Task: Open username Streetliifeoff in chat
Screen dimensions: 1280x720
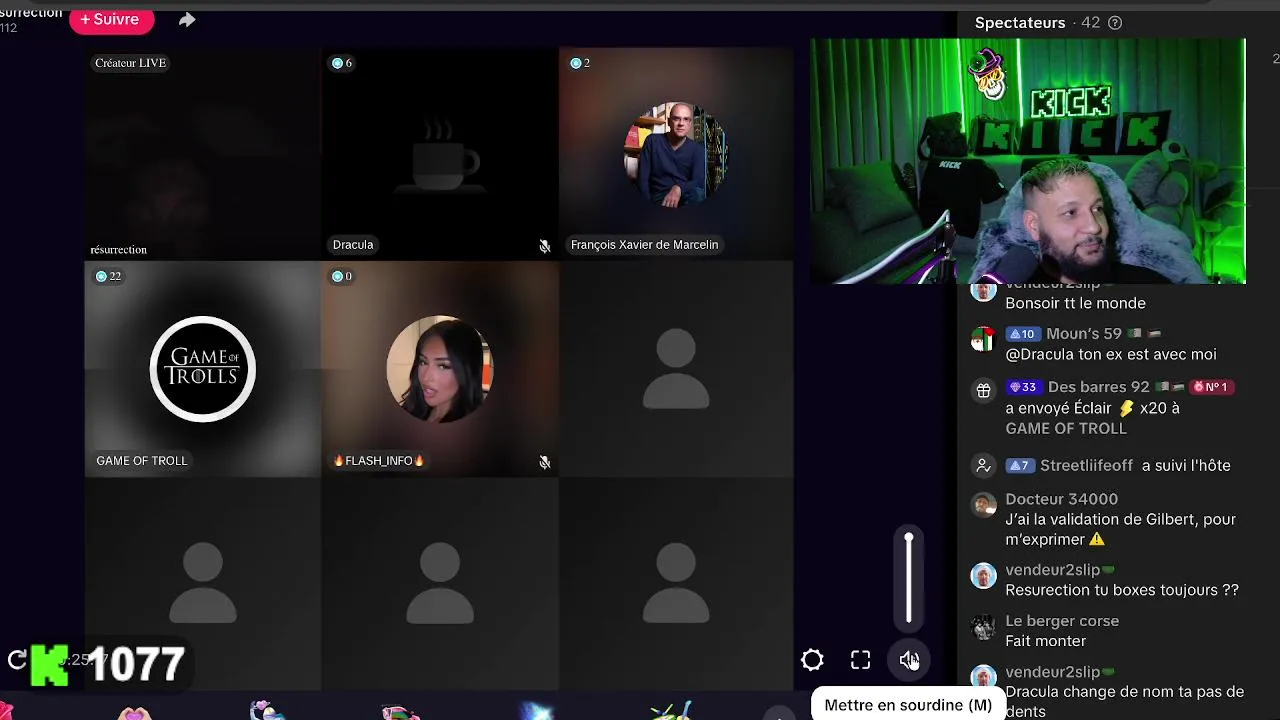Action: pos(1086,466)
